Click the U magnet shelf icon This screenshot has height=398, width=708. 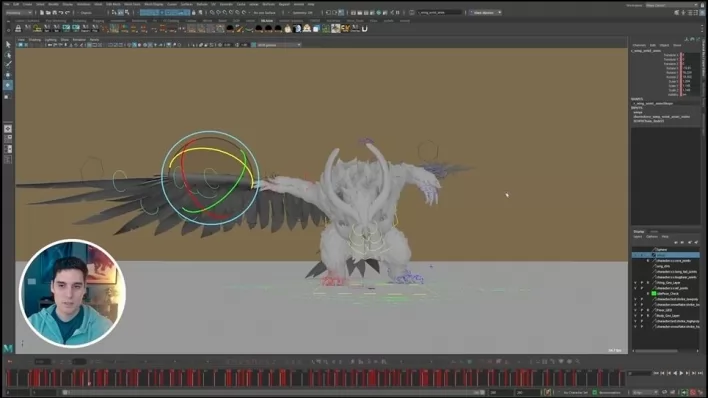(x=364, y=28)
